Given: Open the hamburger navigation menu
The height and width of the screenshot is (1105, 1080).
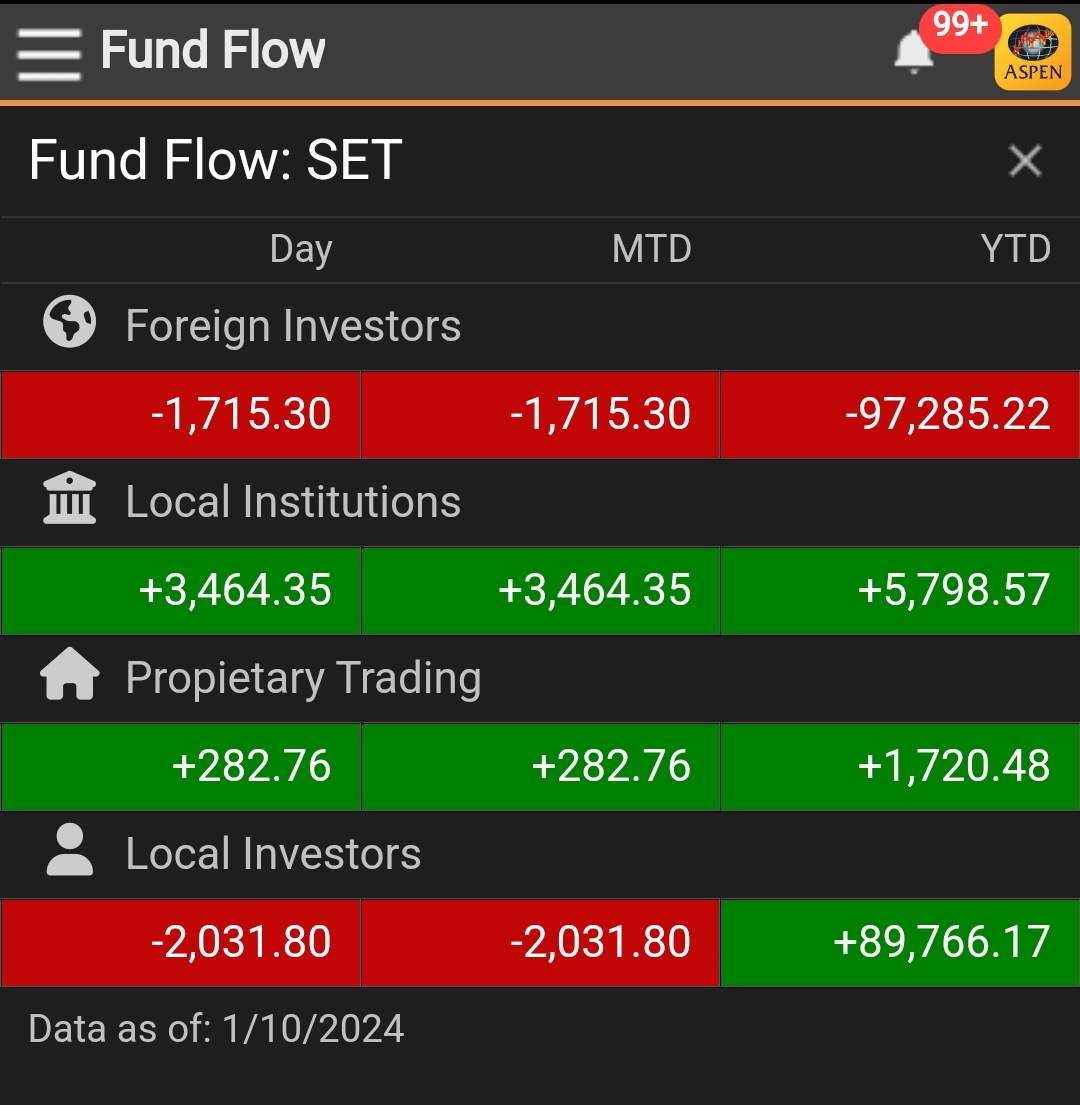Looking at the screenshot, I should pyautogui.click(x=49, y=54).
